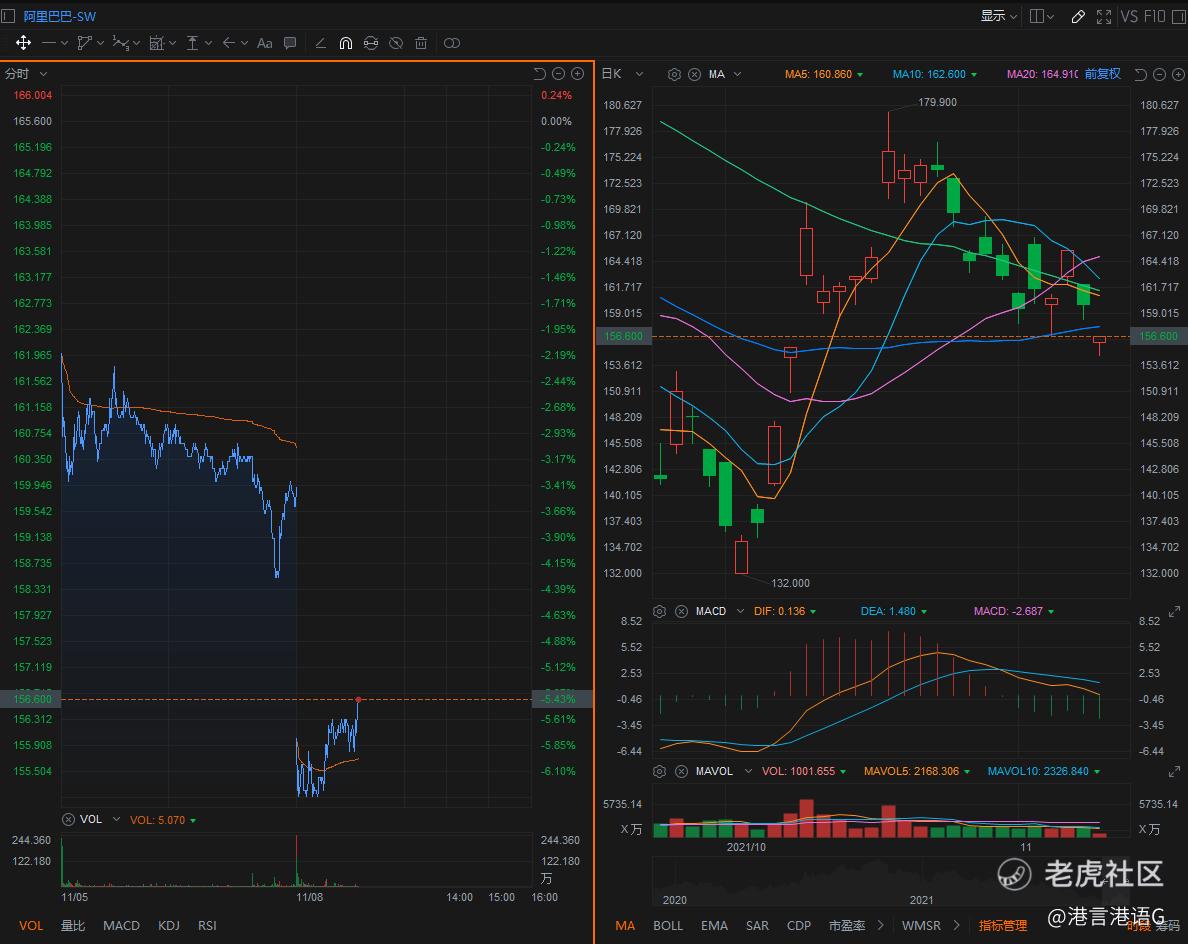
Task: Delete all drawings with trash icon
Action: [421, 43]
